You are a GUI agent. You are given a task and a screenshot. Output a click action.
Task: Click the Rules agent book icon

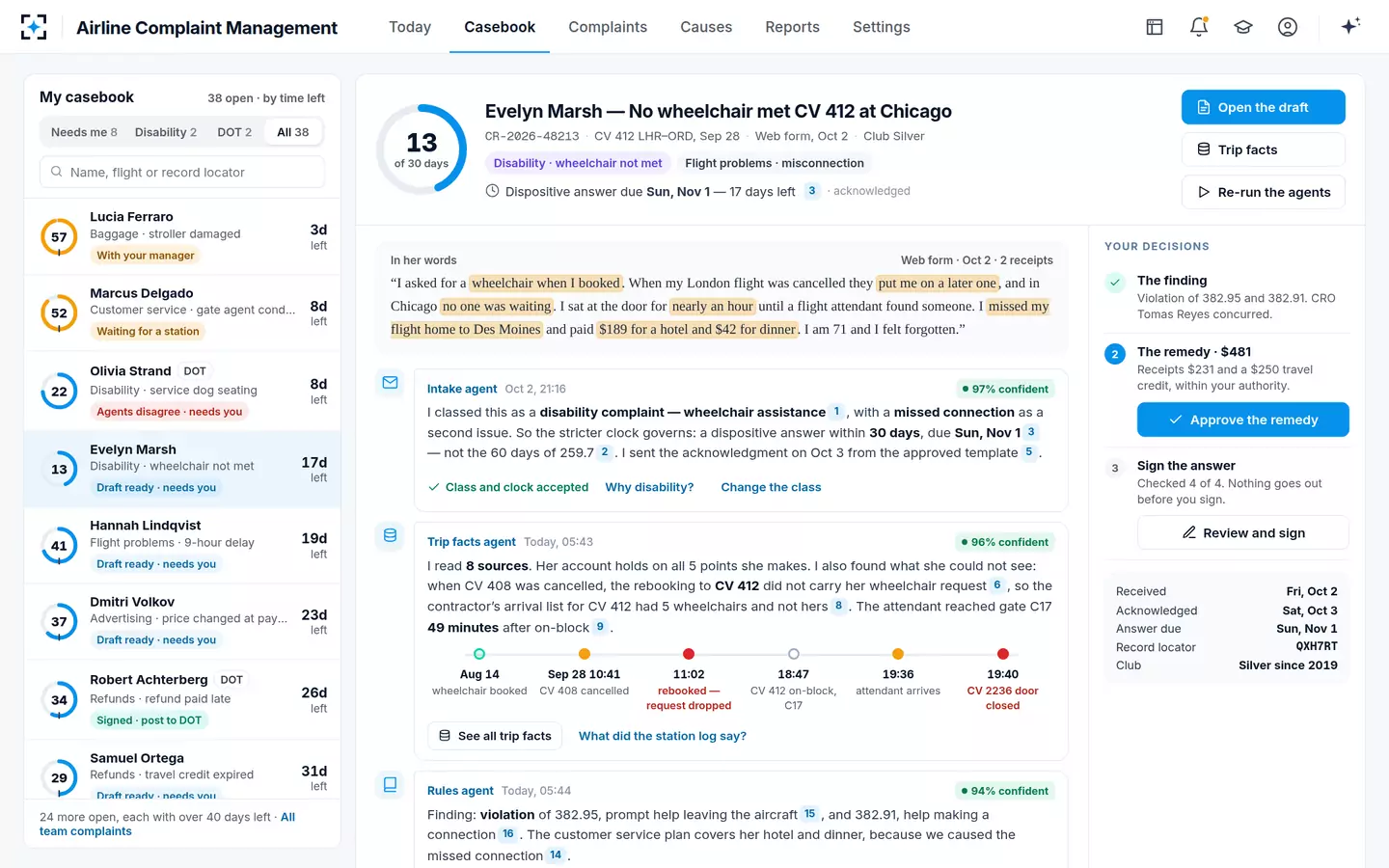click(390, 784)
